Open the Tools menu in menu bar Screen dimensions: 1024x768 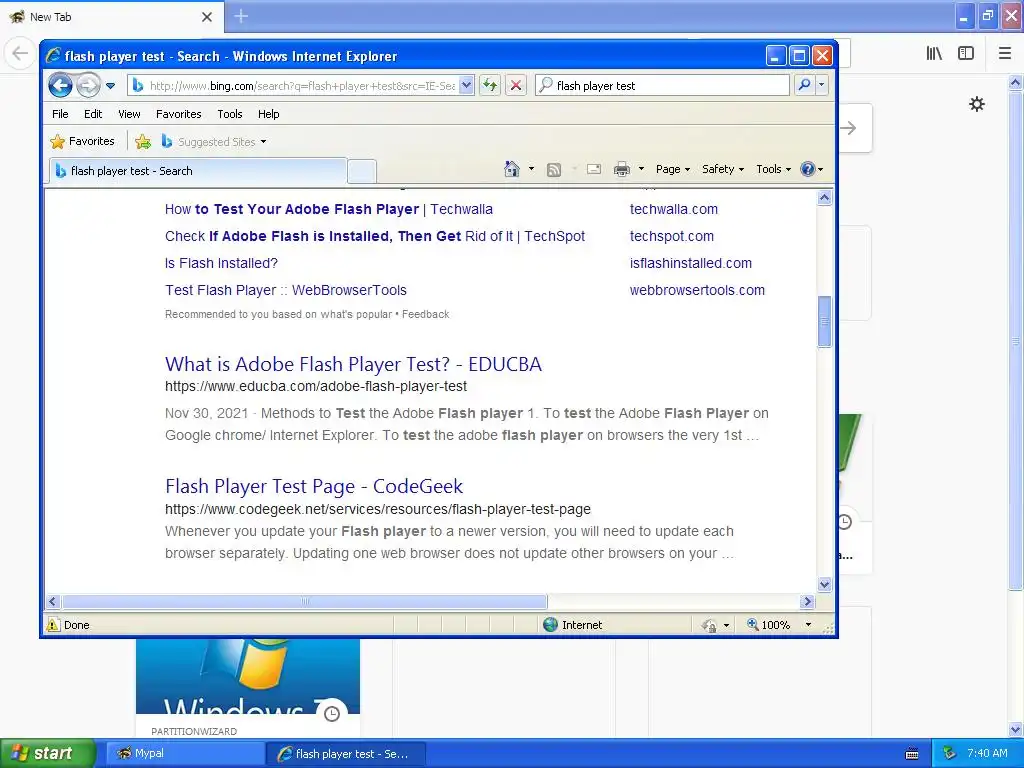click(230, 114)
